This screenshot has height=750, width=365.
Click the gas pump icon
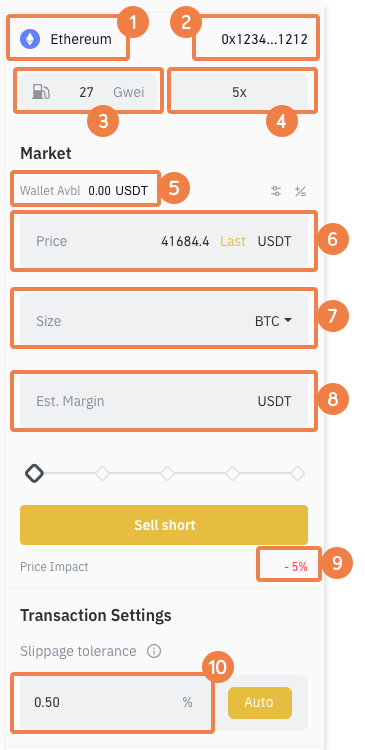click(x=41, y=91)
